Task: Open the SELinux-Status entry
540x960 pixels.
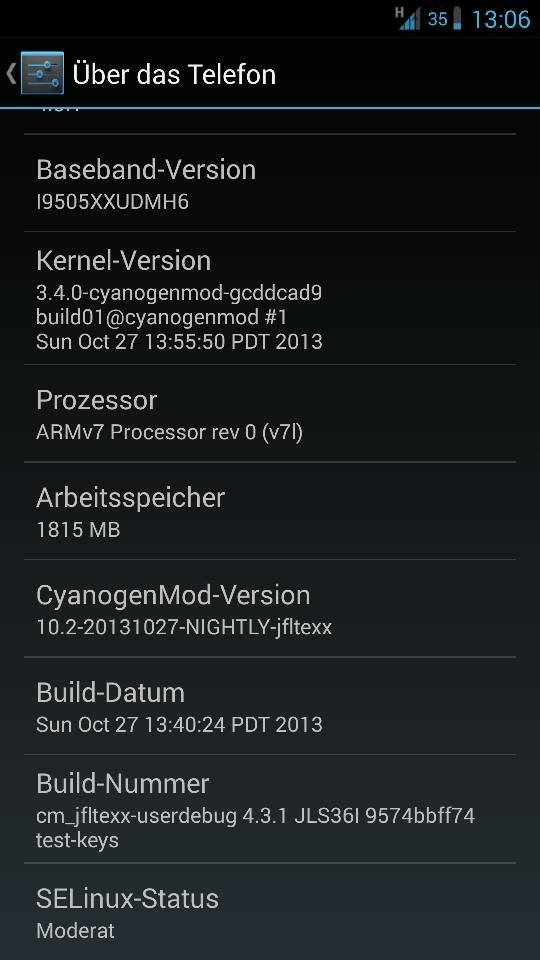Action: (x=270, y=912)
